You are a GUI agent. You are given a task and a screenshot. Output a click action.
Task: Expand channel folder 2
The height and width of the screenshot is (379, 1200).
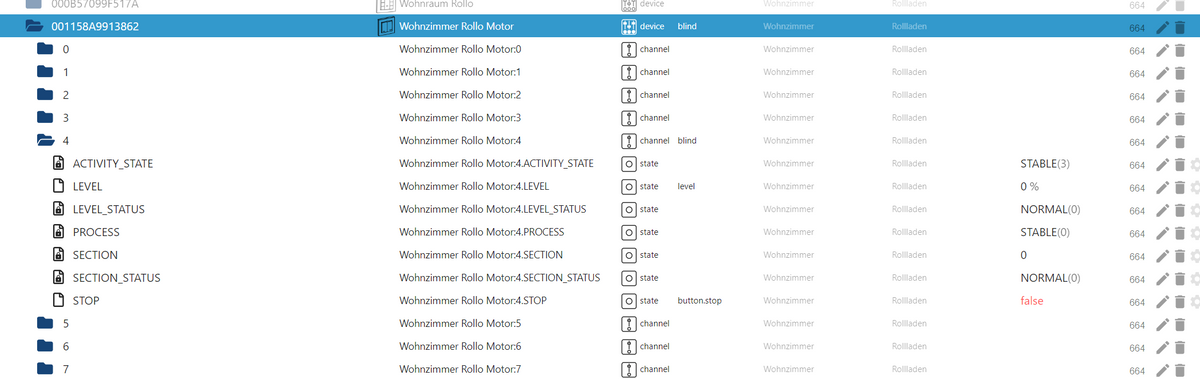click(x=44, y=95)
